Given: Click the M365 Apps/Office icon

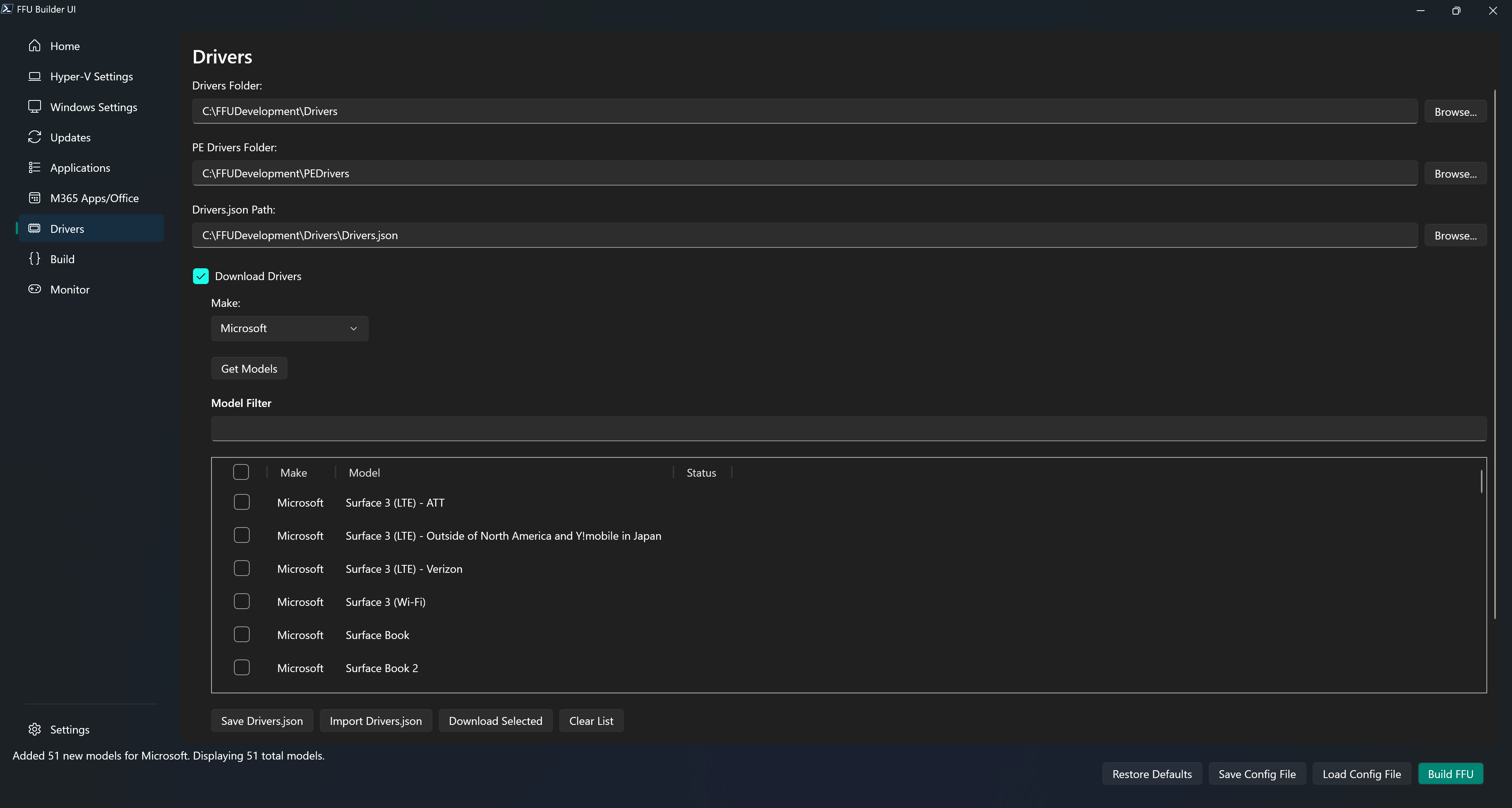Looking at the screenshot, I should [35, 199].
